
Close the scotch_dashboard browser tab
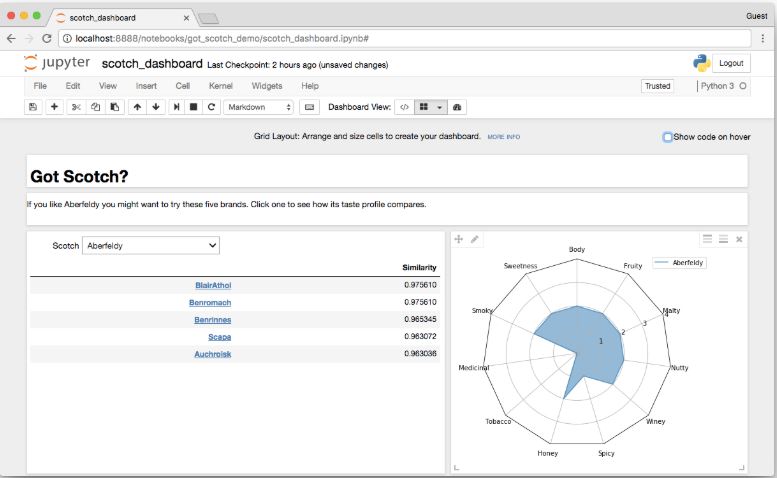coord(186,18)
